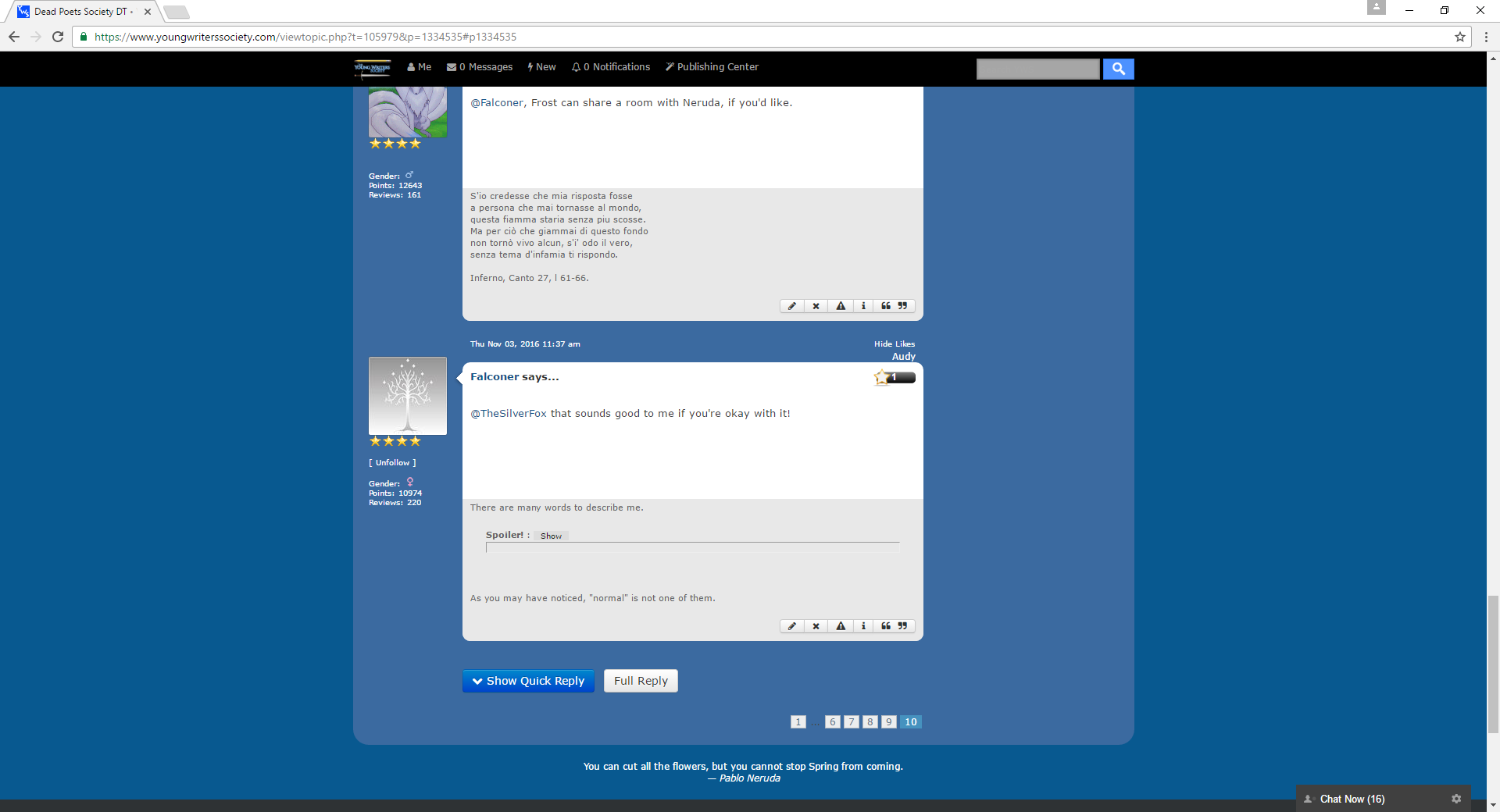
Task: Go to page 9 of topic
Action: click(889, 722)
